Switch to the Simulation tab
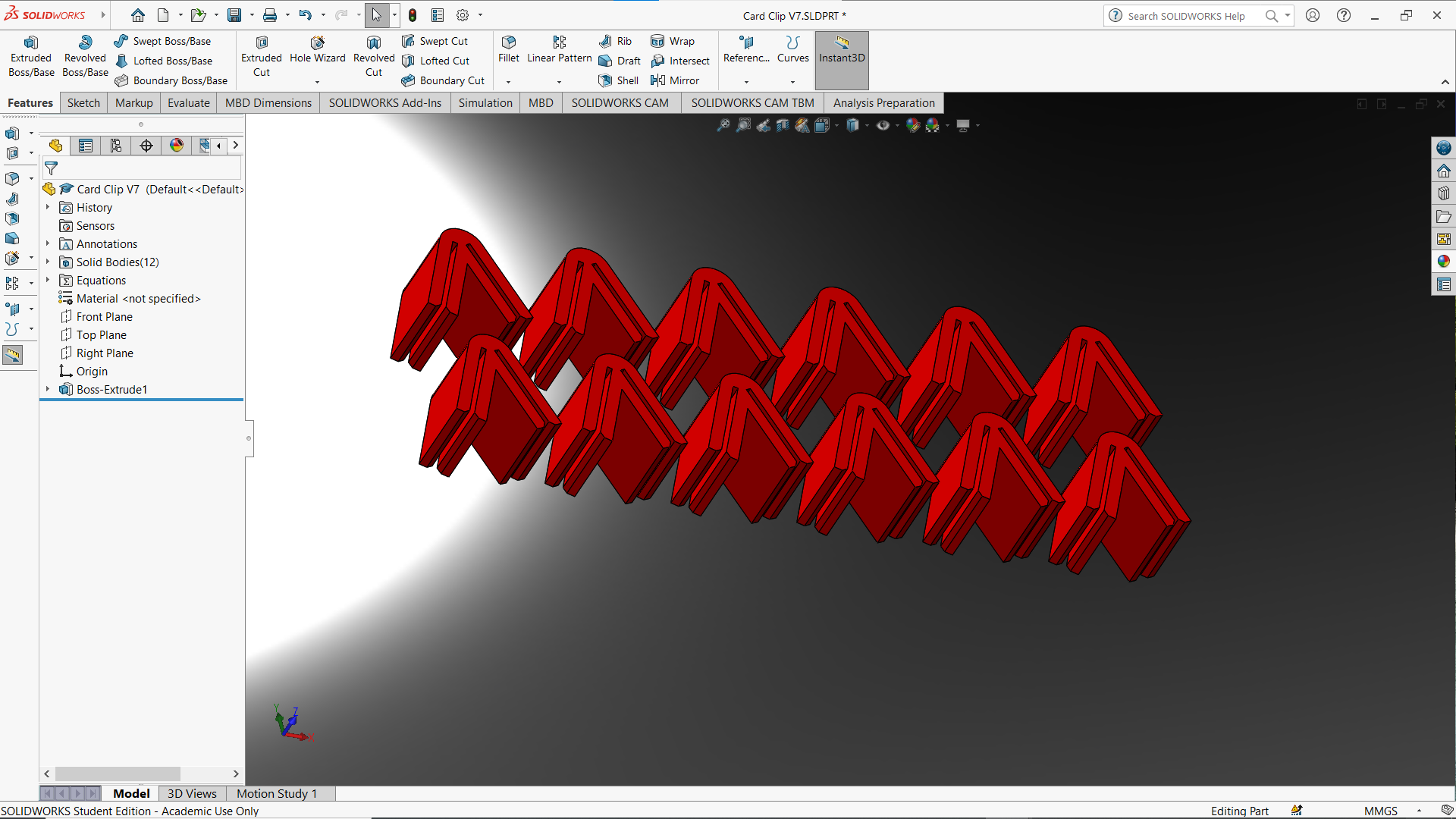Viewport: 1456px width, 819px height. pos(485,103)
